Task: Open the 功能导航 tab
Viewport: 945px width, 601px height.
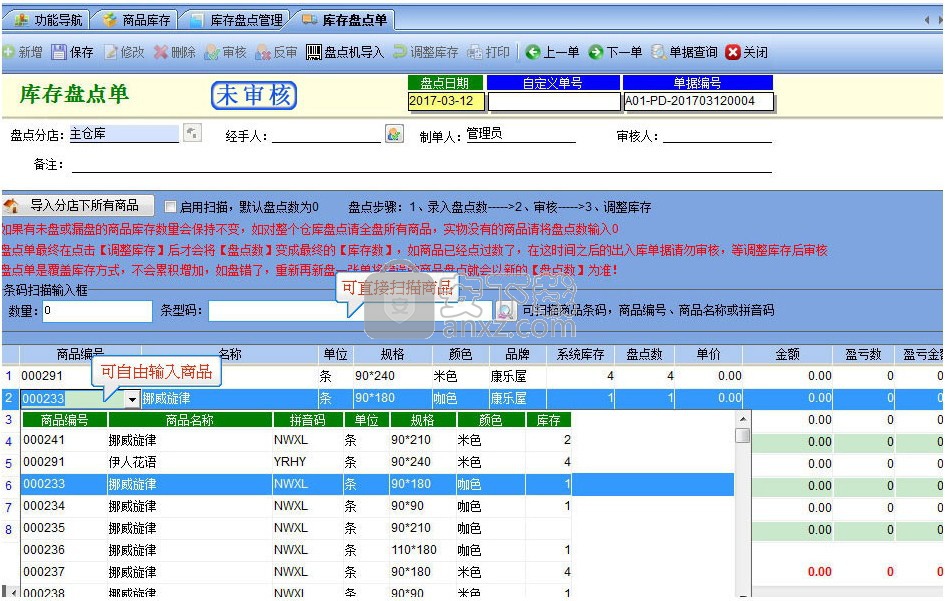Action: click(x=50, y=20)
